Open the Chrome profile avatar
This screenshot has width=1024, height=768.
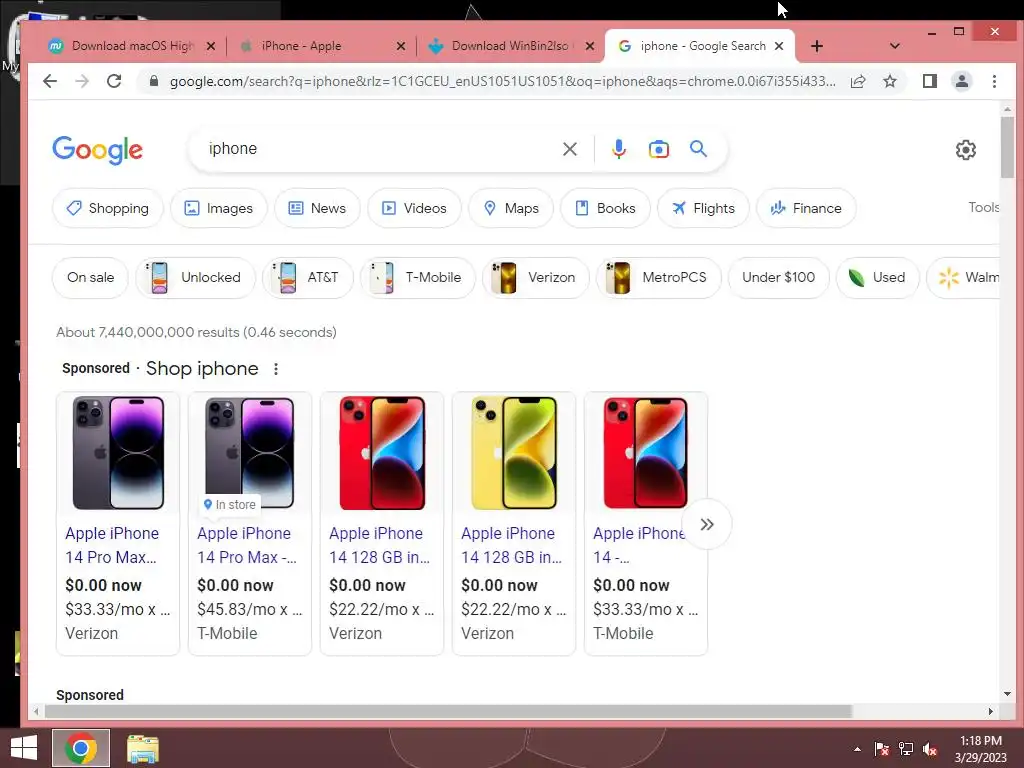pos(962,81)
